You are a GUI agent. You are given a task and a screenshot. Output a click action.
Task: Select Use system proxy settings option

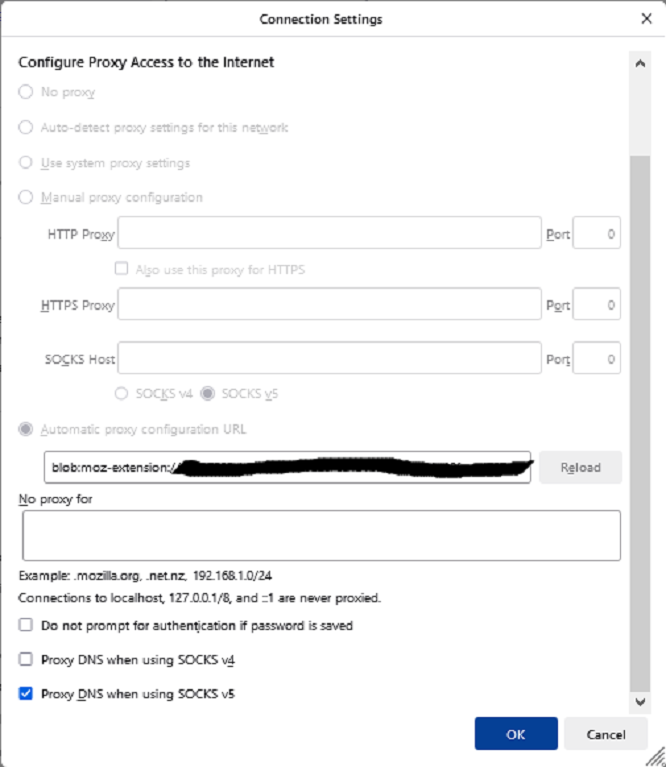click(26, 162)
